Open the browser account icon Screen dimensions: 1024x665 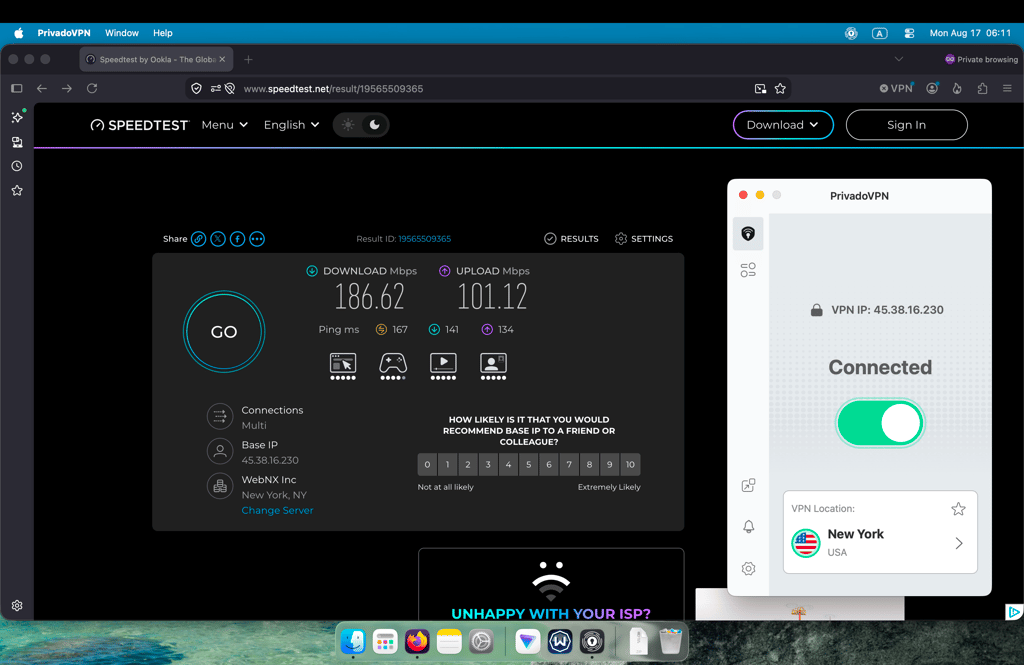coord(932,88)
